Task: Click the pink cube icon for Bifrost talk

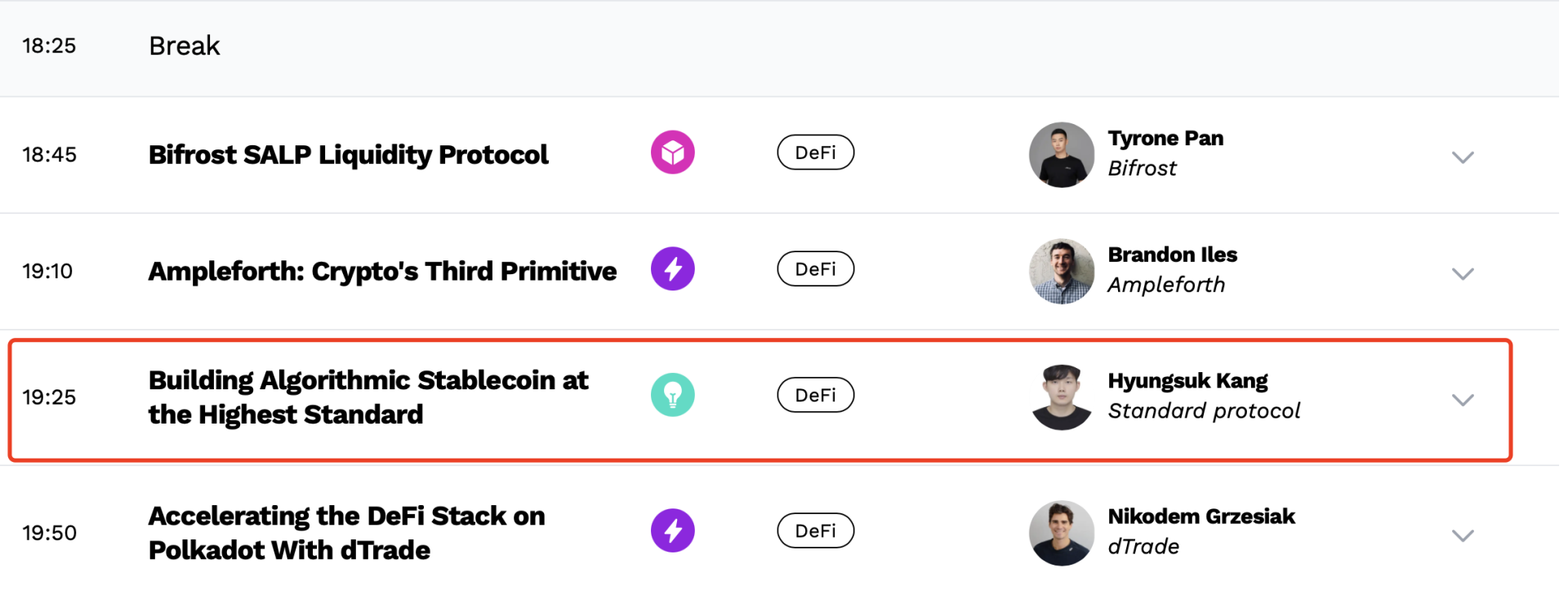Action: point(672,153)
